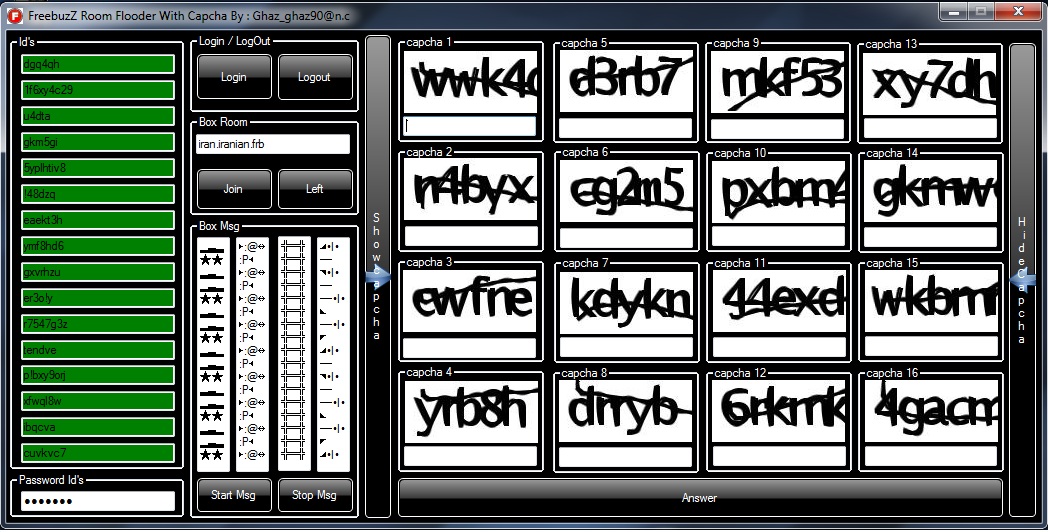Viewport: 1048px width, 532px height.
Task: Select the id field ymf8hd6
Action: click(98, 246)
